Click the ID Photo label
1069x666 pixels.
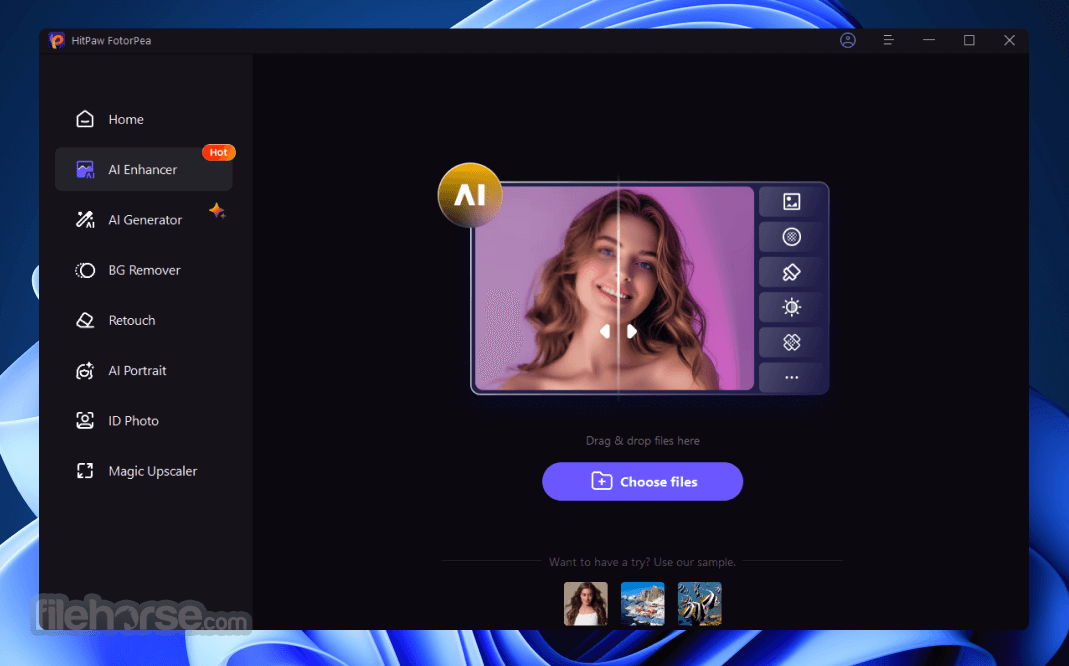coord(134,421)
